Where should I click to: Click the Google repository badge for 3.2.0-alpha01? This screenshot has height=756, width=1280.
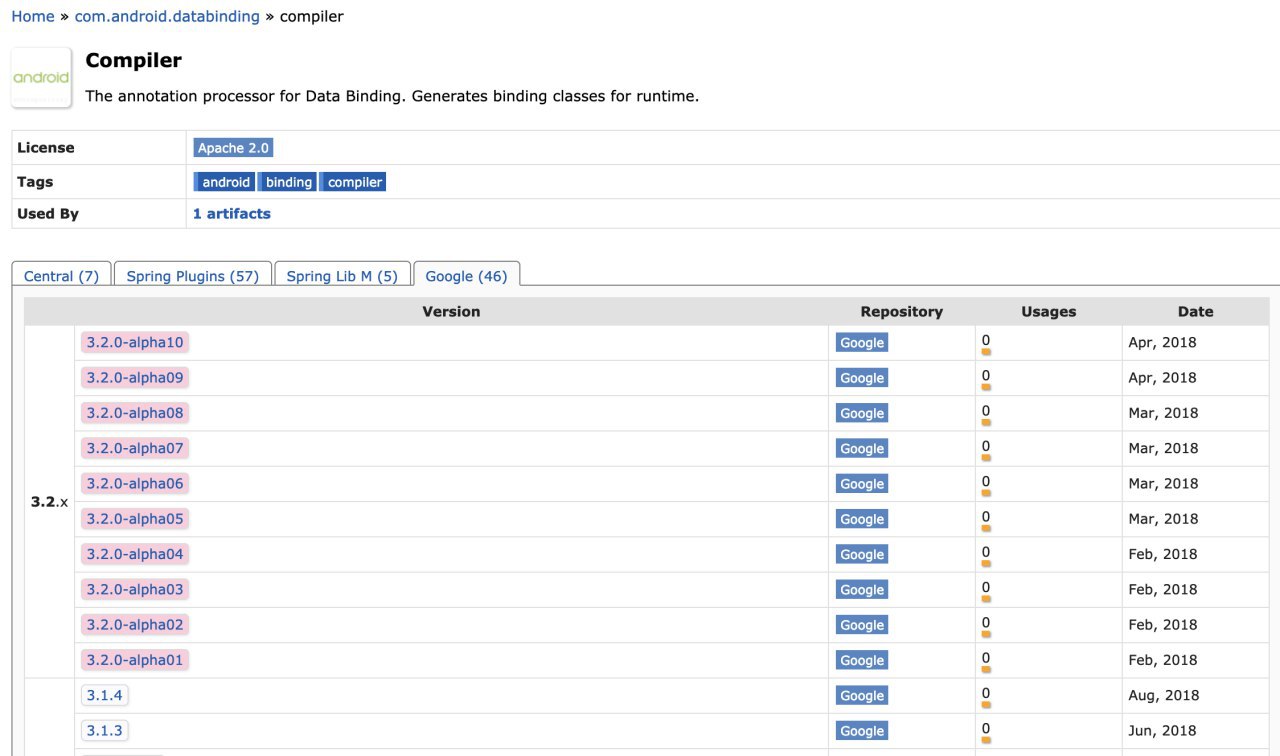point(862,661)
